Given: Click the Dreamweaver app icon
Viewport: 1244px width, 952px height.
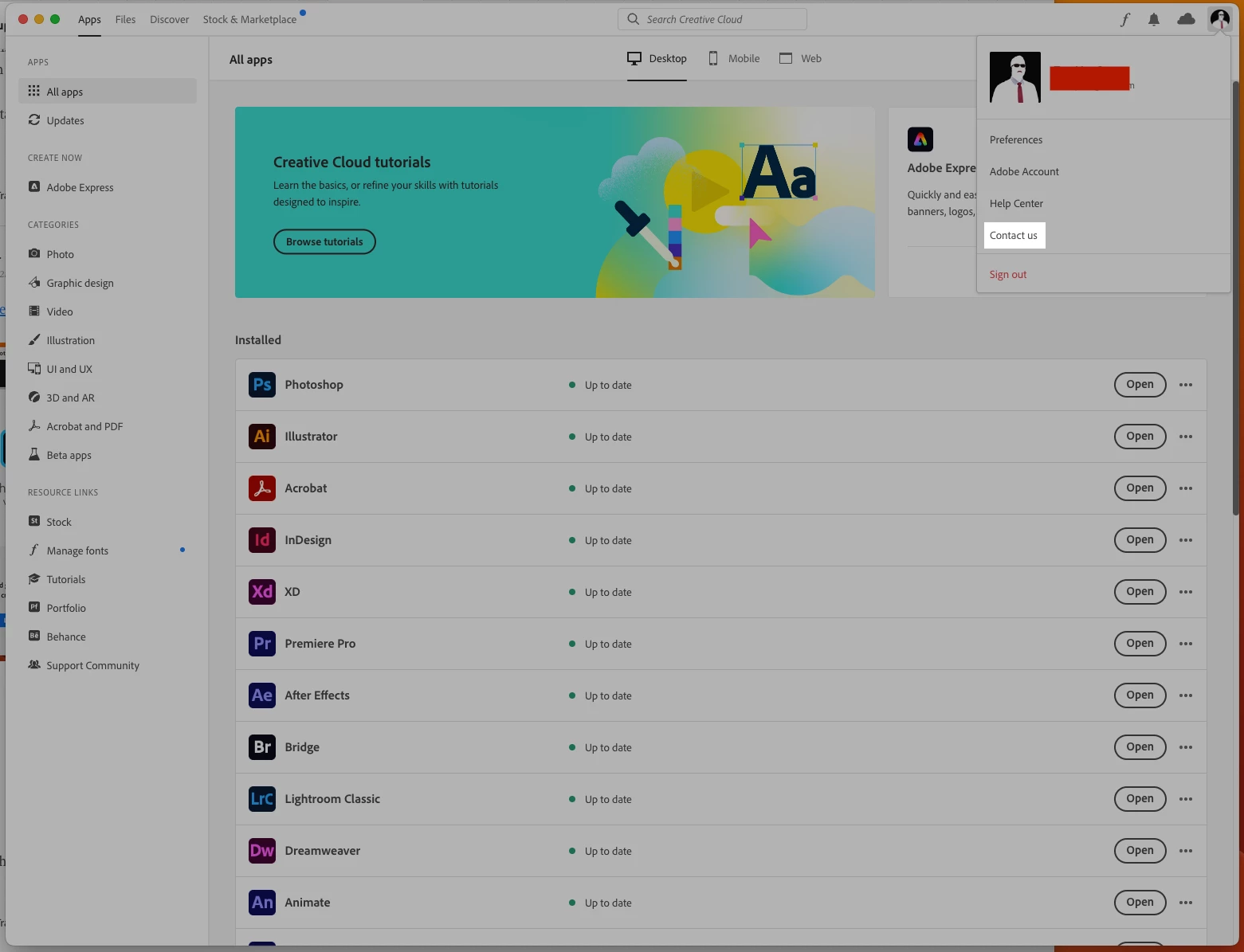Looking at the screenshot, I should [x=262, y=851].
